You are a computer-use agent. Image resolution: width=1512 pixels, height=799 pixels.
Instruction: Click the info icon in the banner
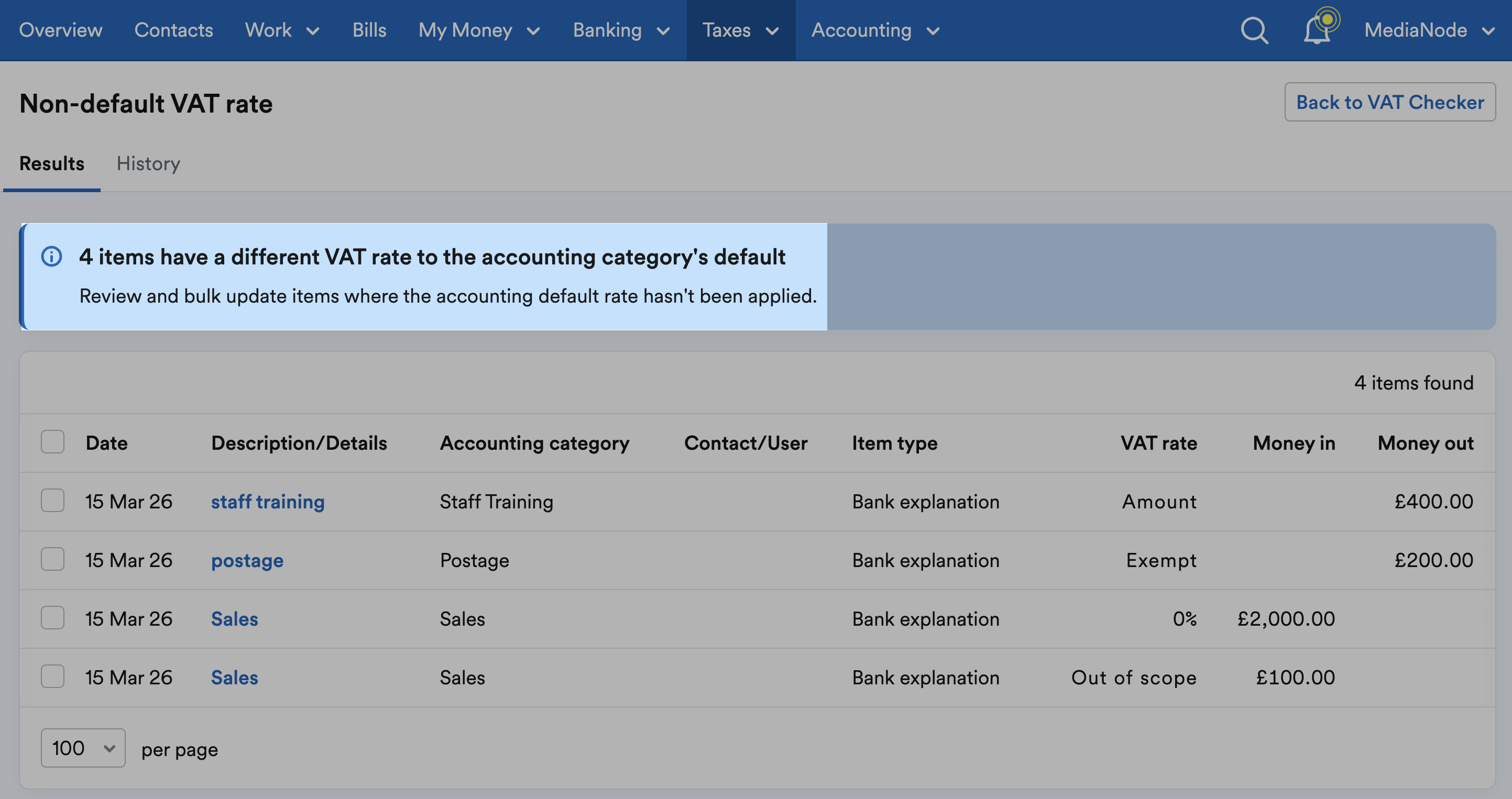click(52, 257)
